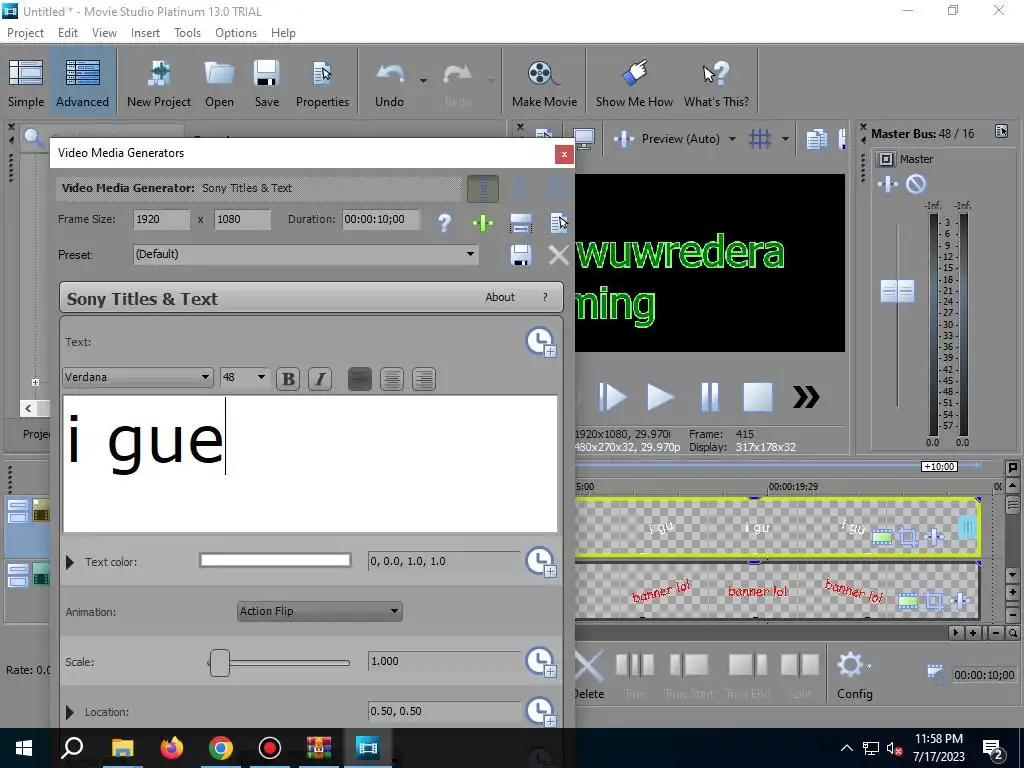Screen dimensions: 1024x768
Task: Open the Undo history dropdown arrow
Action: pyautogui.click(x=423, y=81)
